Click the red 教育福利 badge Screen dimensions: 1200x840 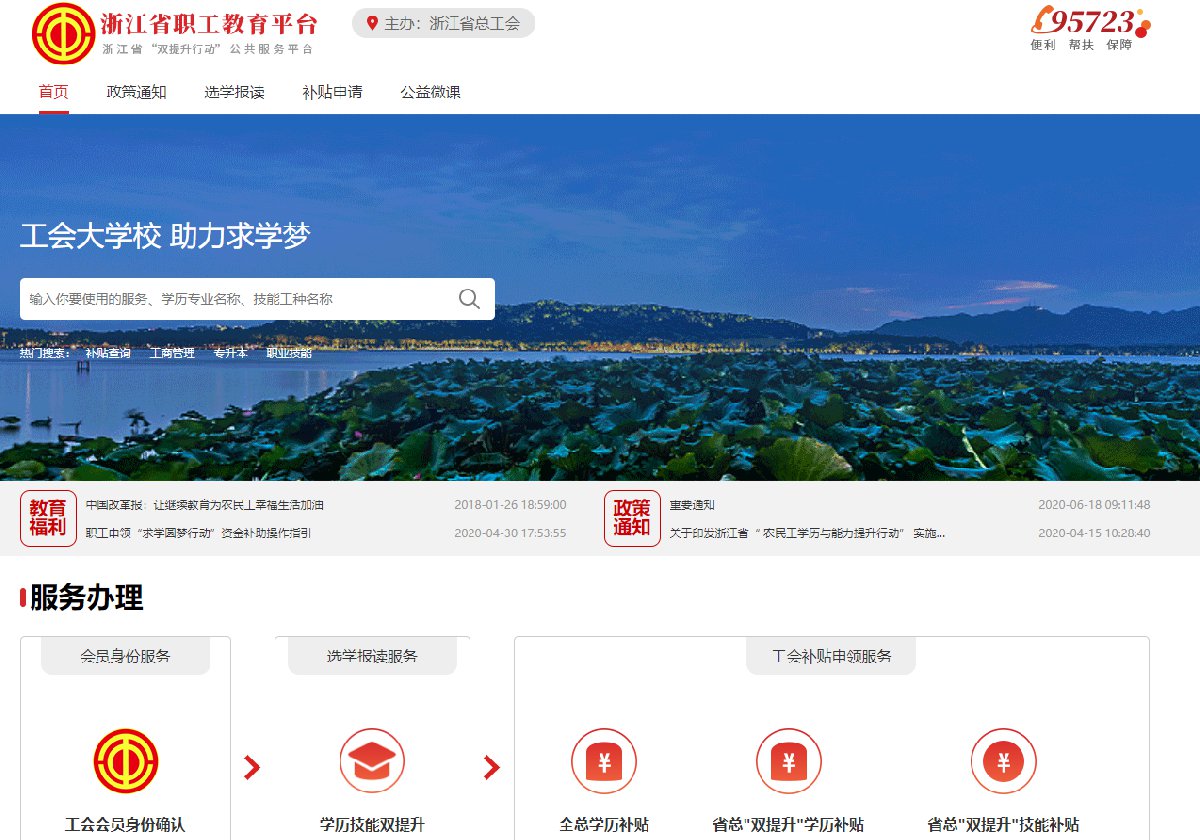click(48, 518)
